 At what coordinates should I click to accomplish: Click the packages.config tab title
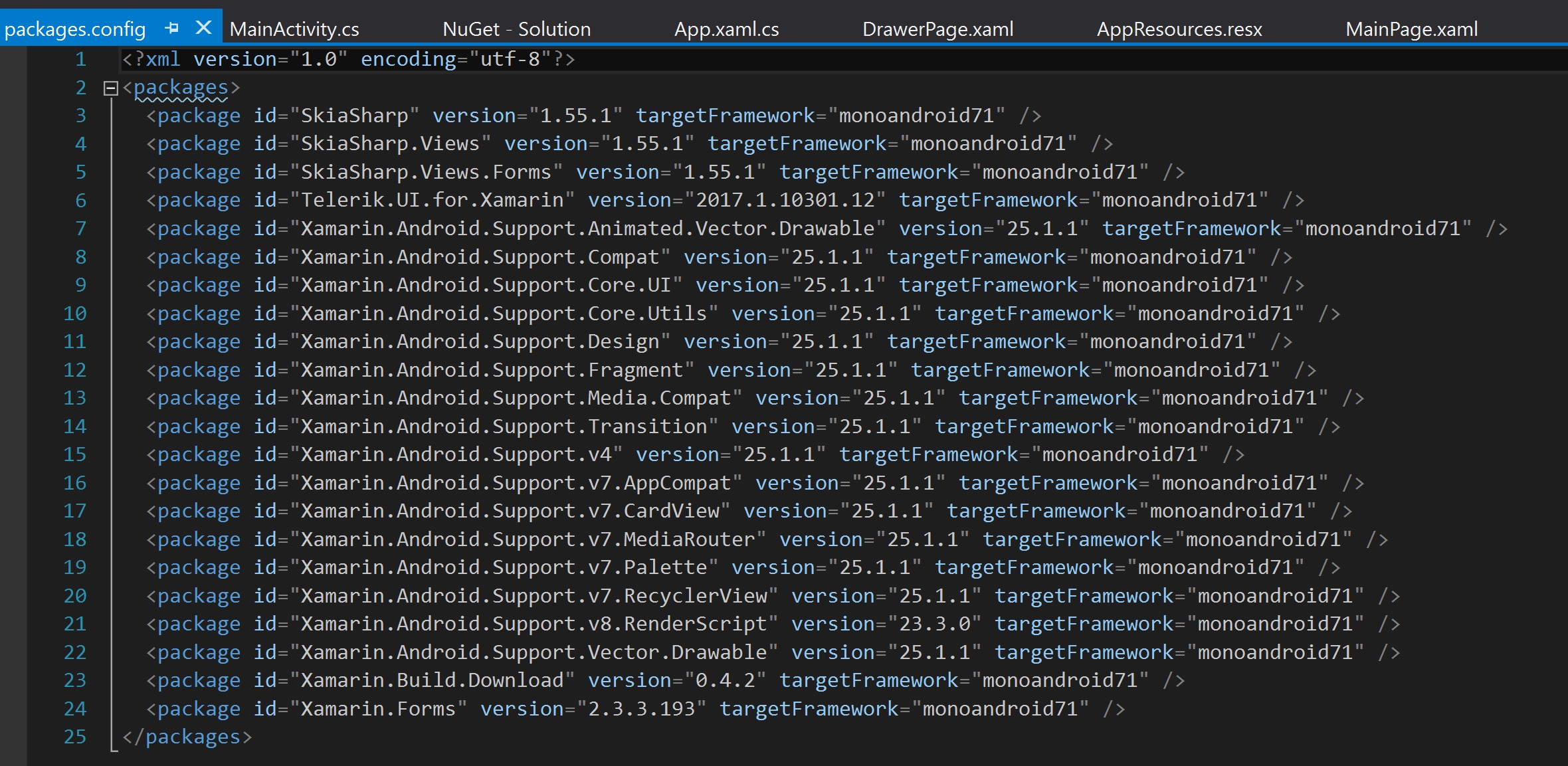[74, 29]
